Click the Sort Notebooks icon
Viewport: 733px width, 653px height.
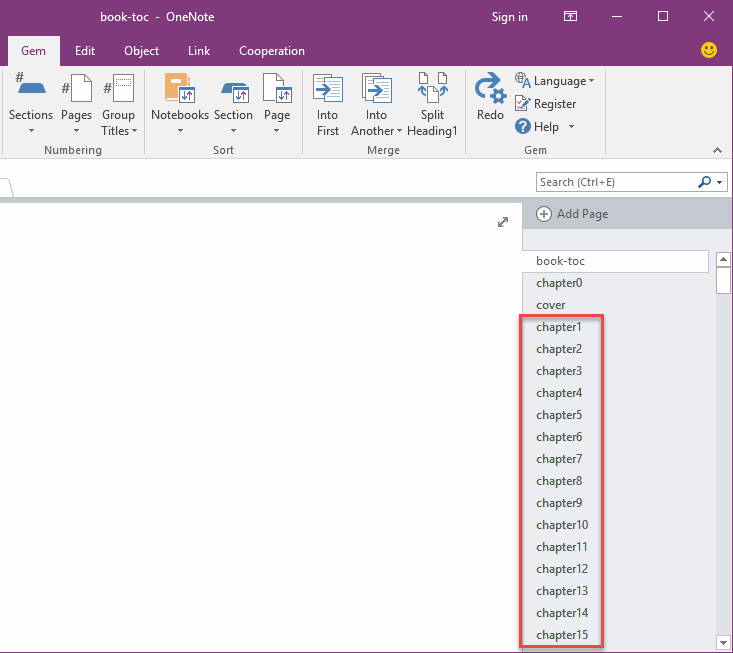tap(180, 88)
